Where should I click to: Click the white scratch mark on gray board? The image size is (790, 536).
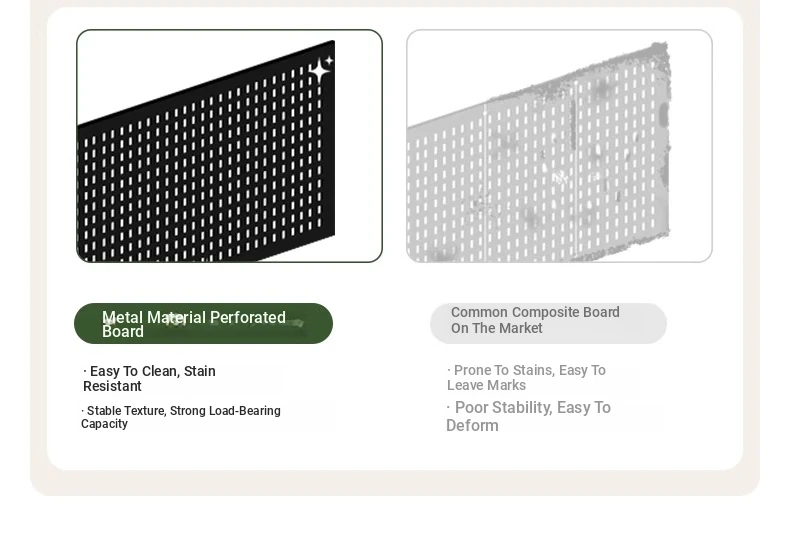pos(560,177)
